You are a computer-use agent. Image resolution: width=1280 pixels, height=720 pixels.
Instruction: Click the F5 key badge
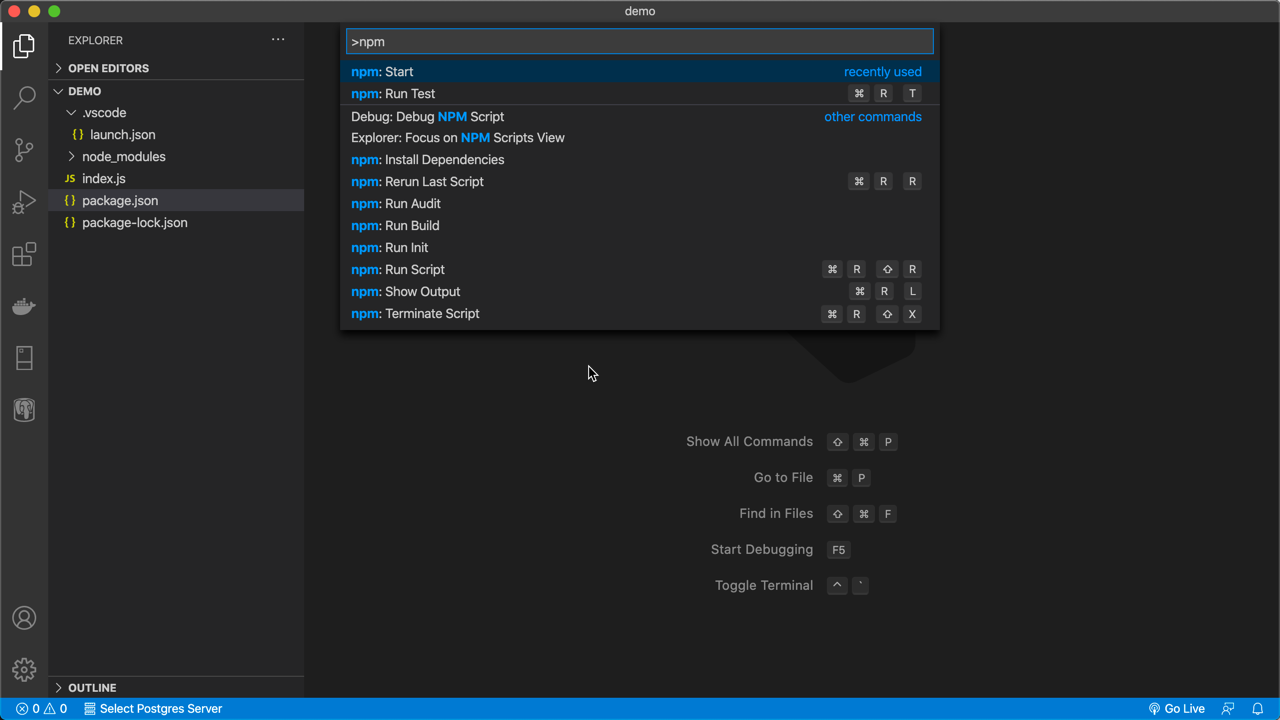tap(839, 550)
